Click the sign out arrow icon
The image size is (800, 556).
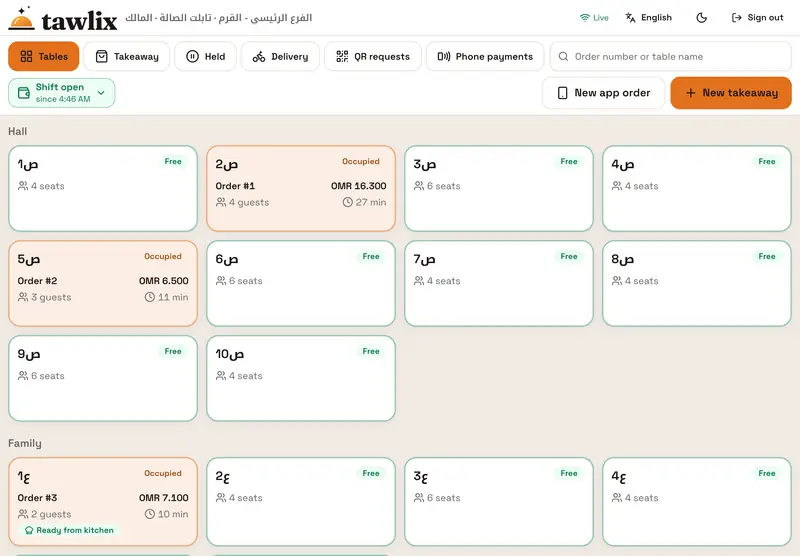click(736, 17)
